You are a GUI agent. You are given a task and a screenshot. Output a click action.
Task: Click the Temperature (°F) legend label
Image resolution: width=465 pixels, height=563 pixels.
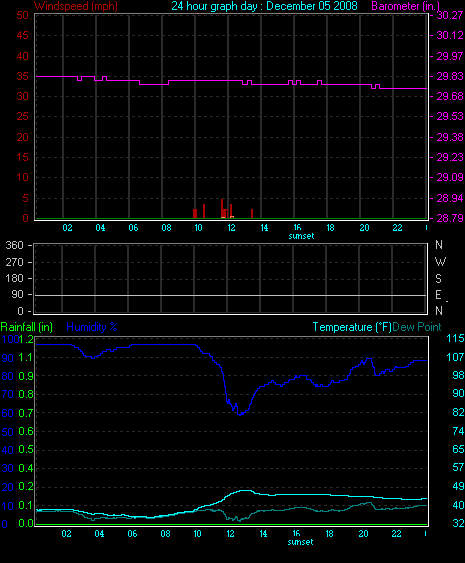point(352,327)
